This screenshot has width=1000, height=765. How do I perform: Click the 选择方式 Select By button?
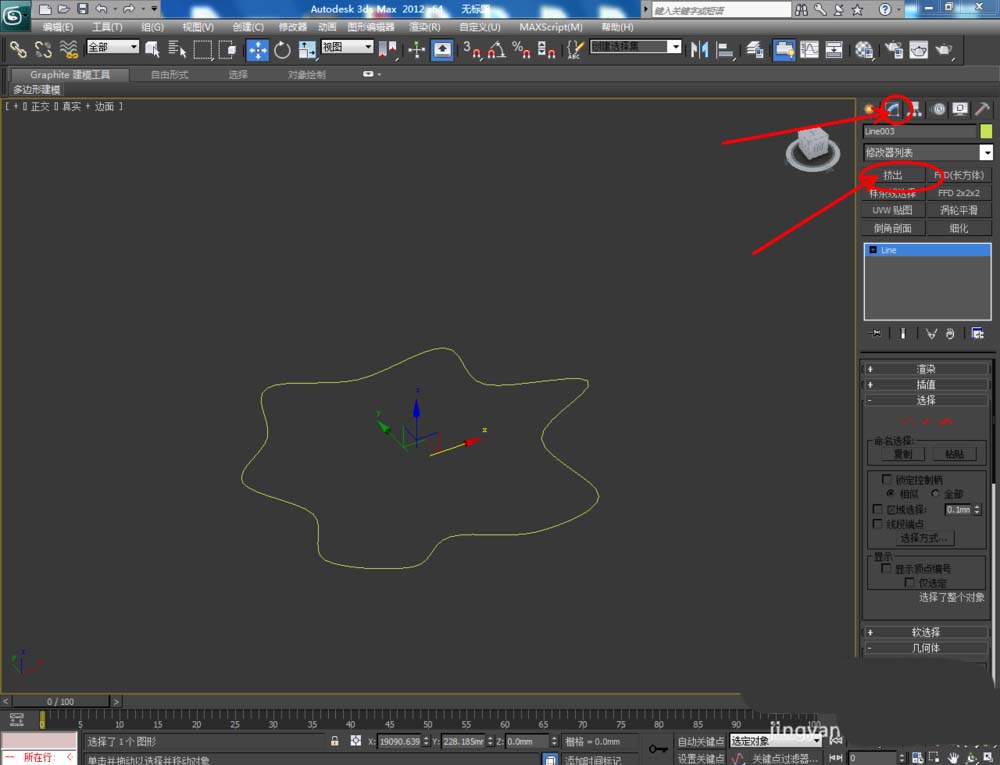923,538
